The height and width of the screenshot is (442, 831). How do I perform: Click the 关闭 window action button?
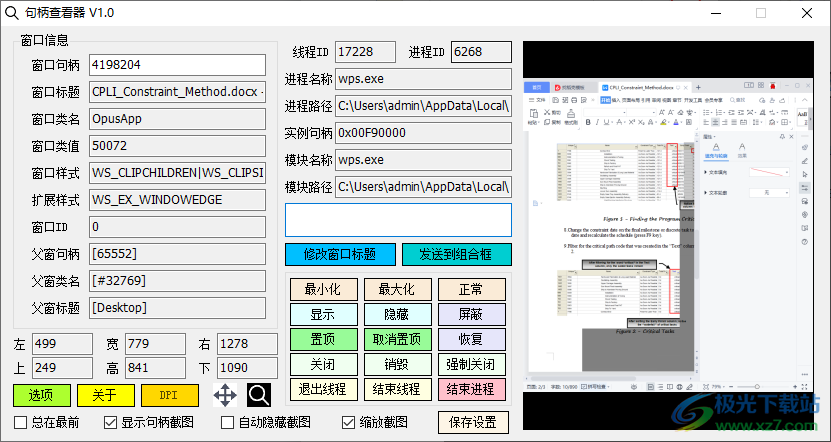pyautogui.click(x=323, y=364)
